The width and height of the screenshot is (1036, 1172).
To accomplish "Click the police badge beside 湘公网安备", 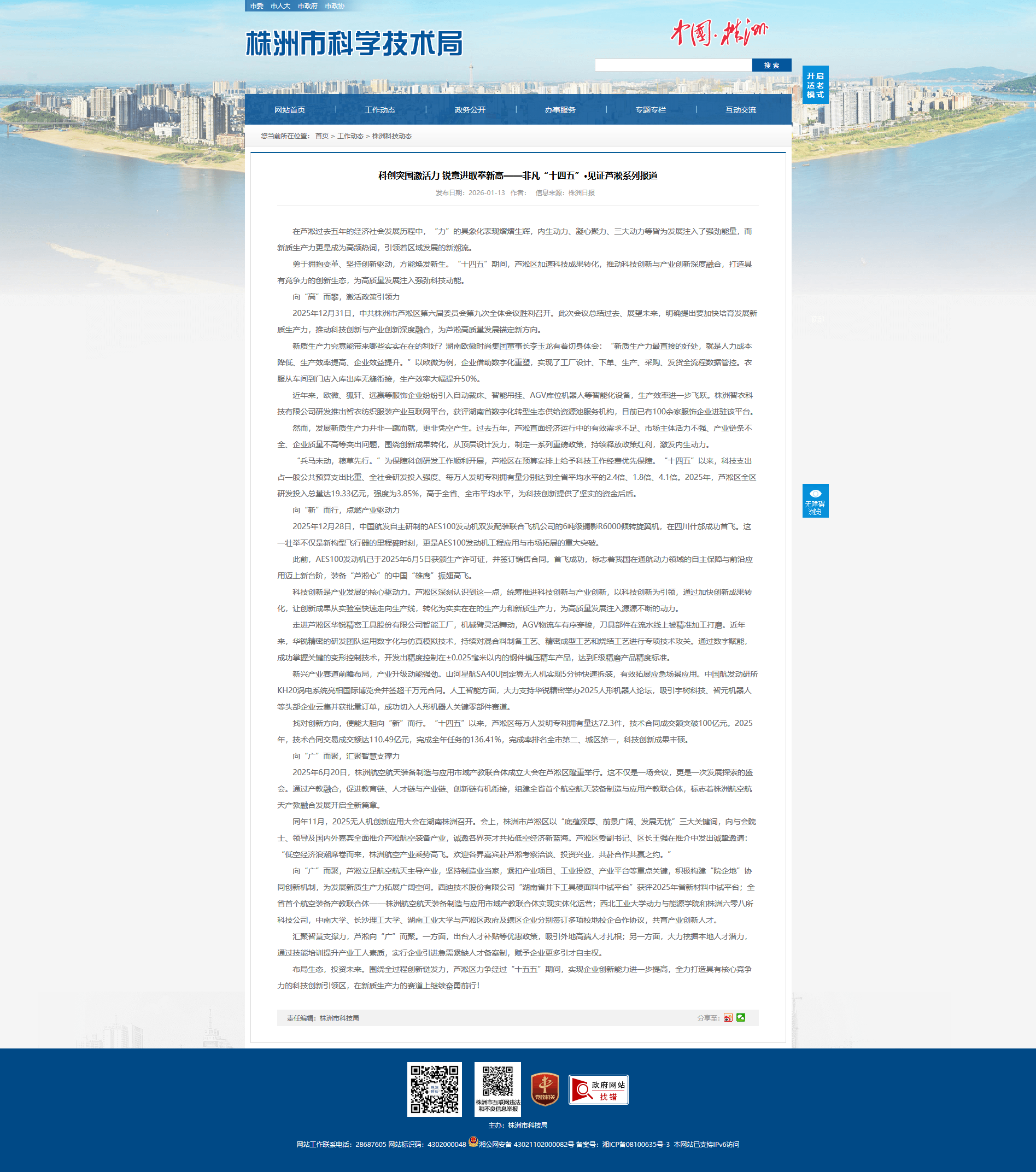I will tap(473, 1141).
